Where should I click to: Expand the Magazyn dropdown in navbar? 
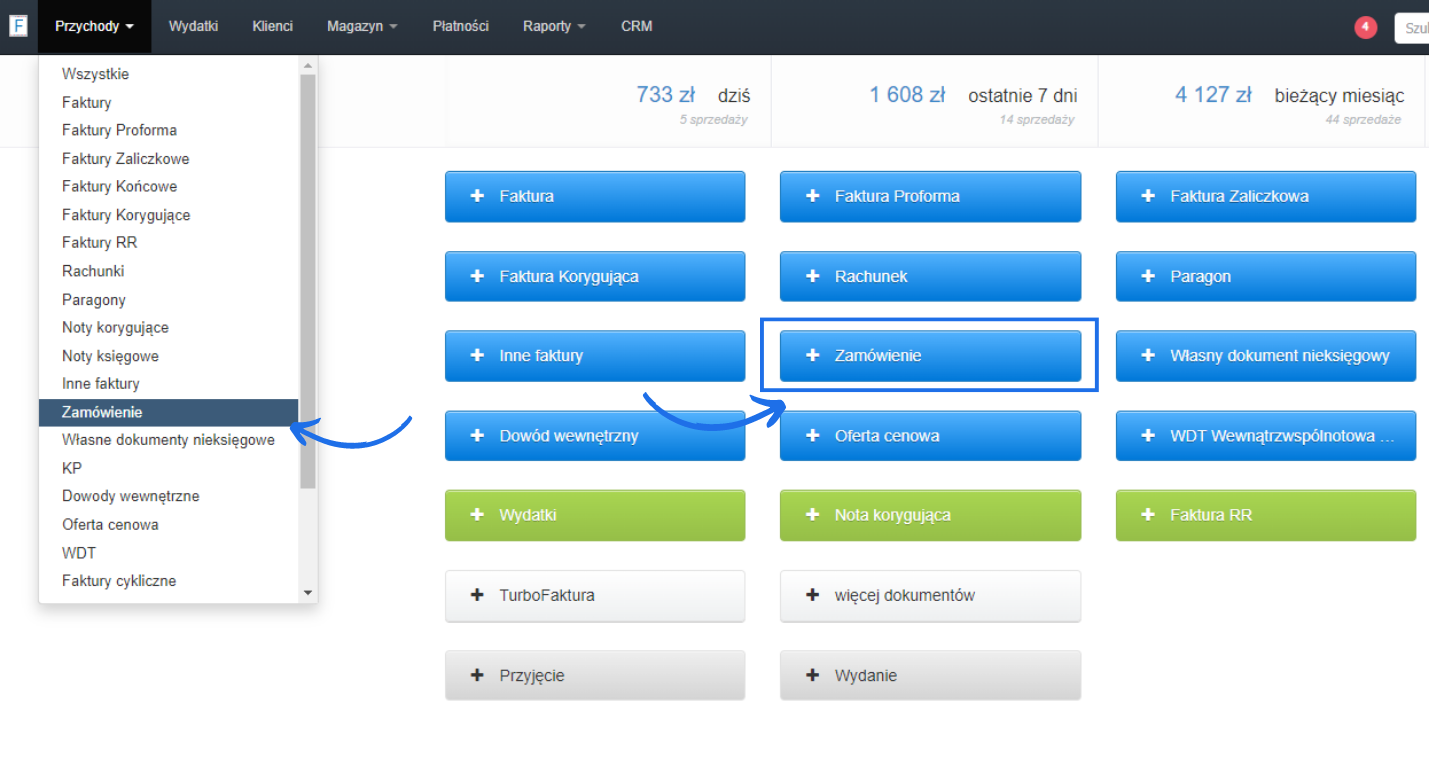[361, 26]
